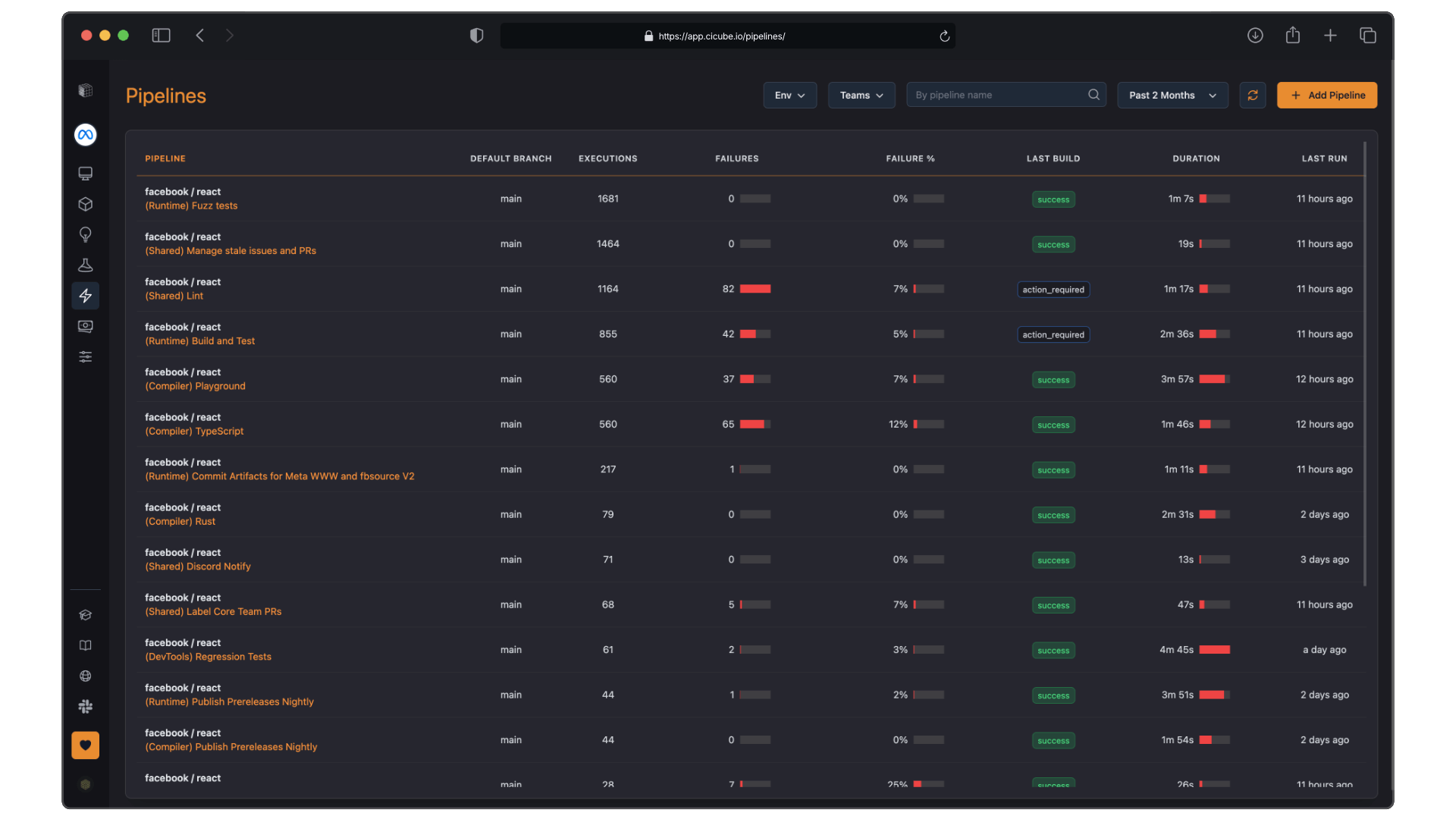The height and width of the screenshot is (819, 1456).
Task: Open the Past 2 Months date range dropdown
Action: (1172, 95)
